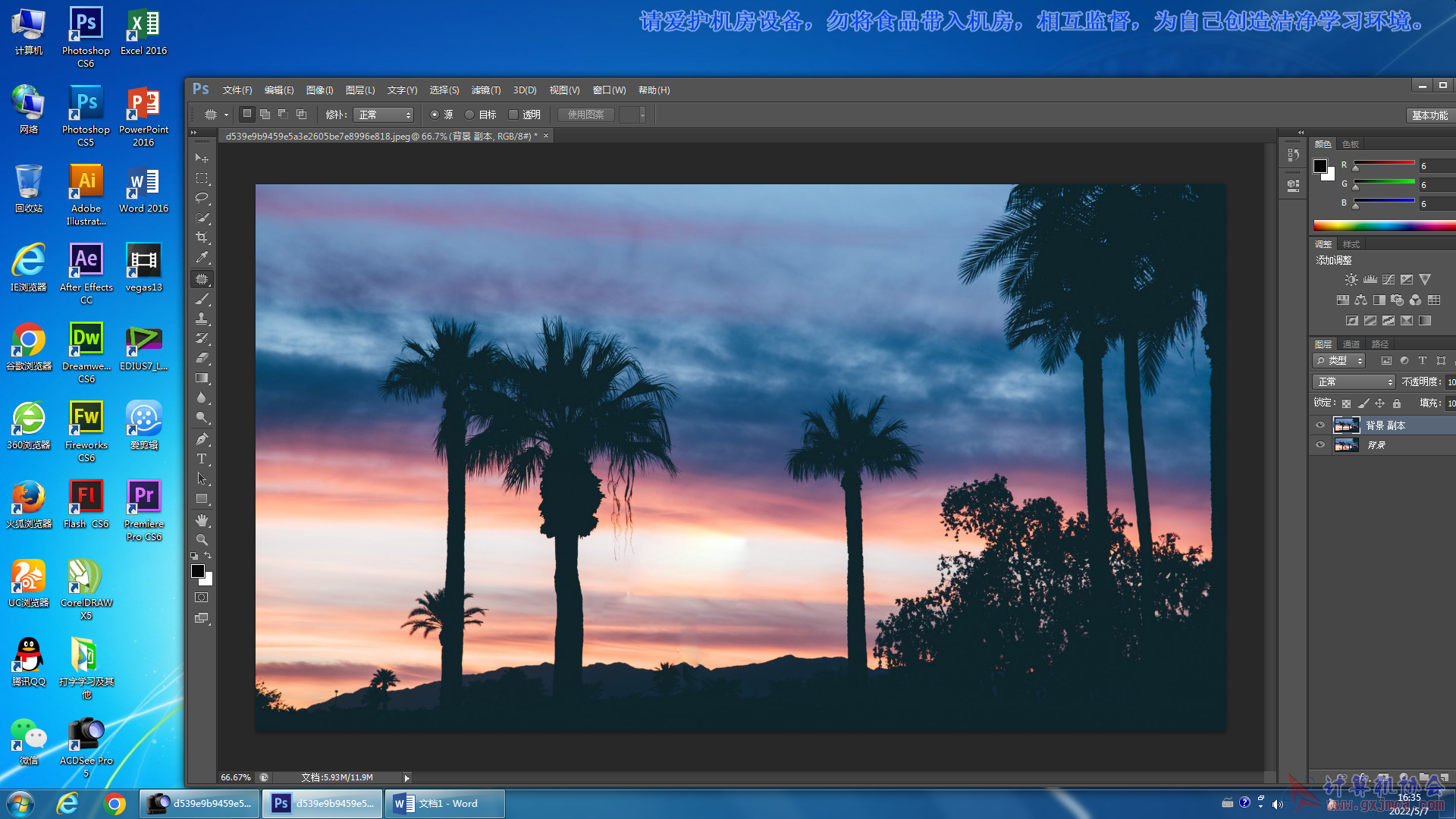1456x819 pixels.
Task: Select the Brush tool
Action: click(x=202, y=299)
